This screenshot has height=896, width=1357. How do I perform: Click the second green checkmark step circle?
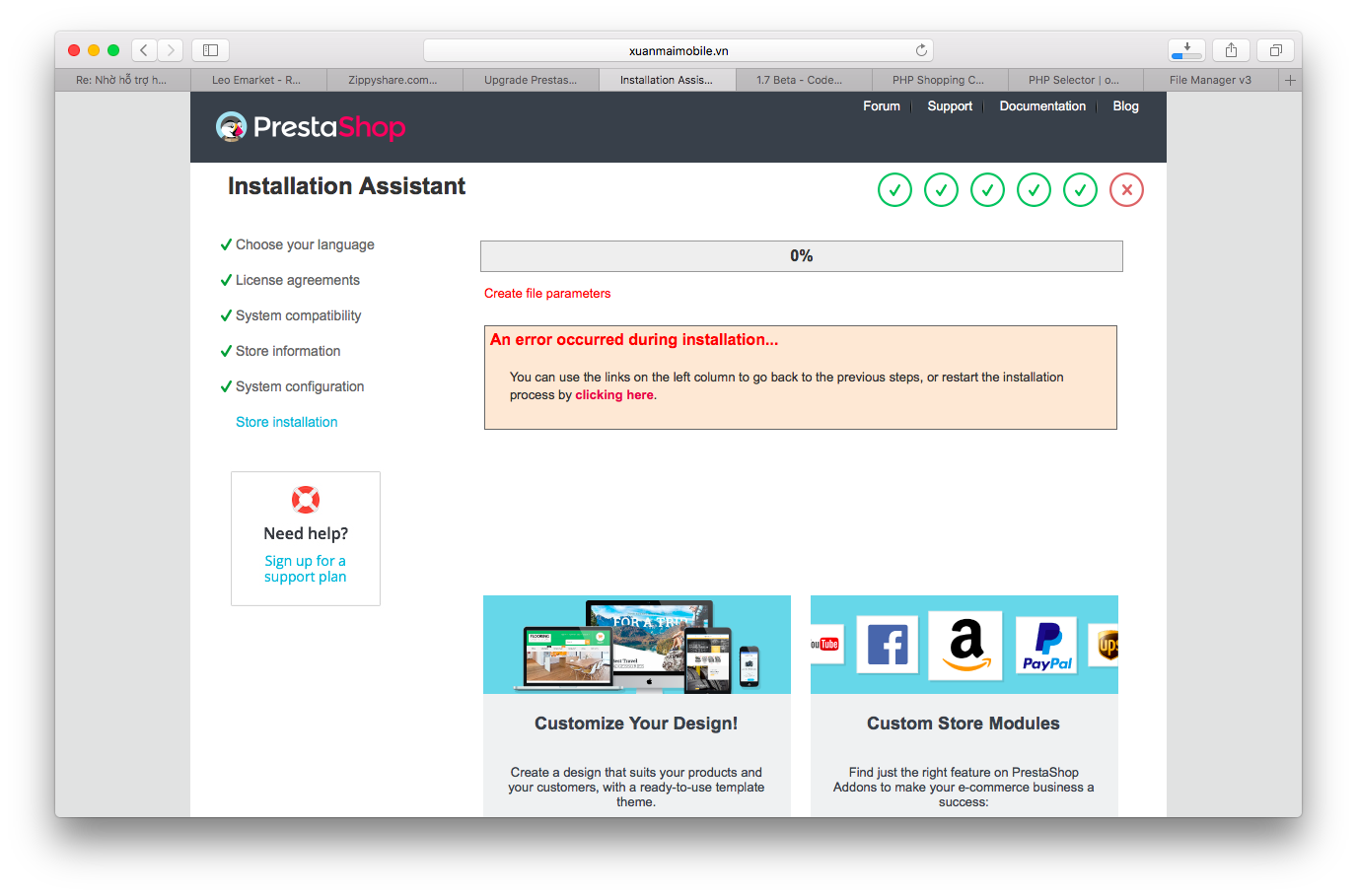pos(941,190)
